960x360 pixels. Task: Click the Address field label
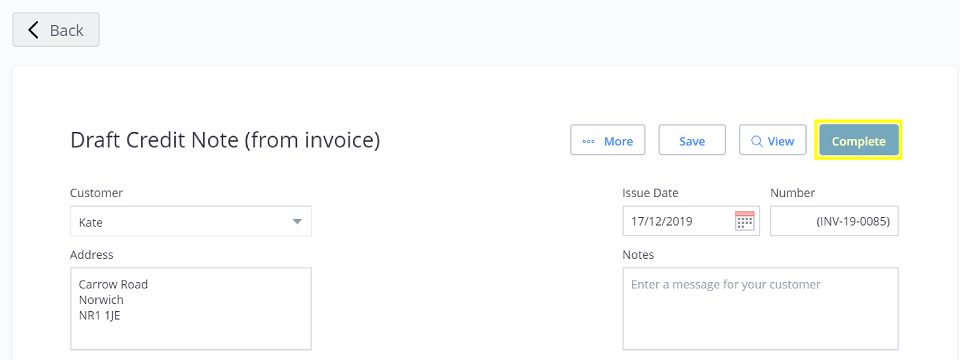pyautogui.click(x=92, y=255)
